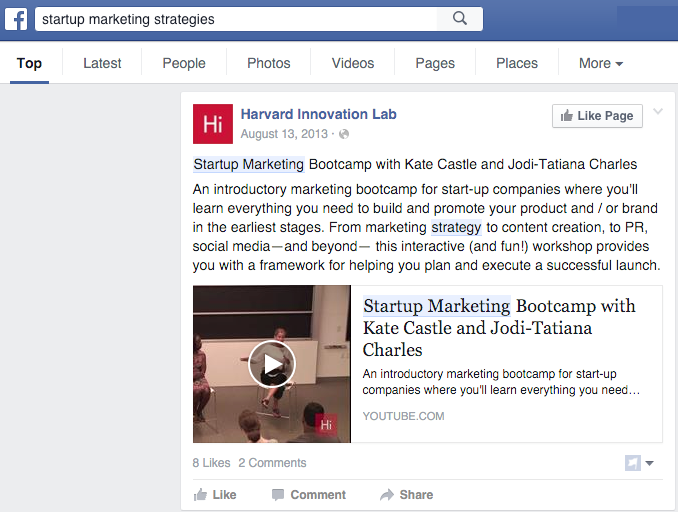
Task: Switch to the Latest tab
Action: click(x=102, y=63)
